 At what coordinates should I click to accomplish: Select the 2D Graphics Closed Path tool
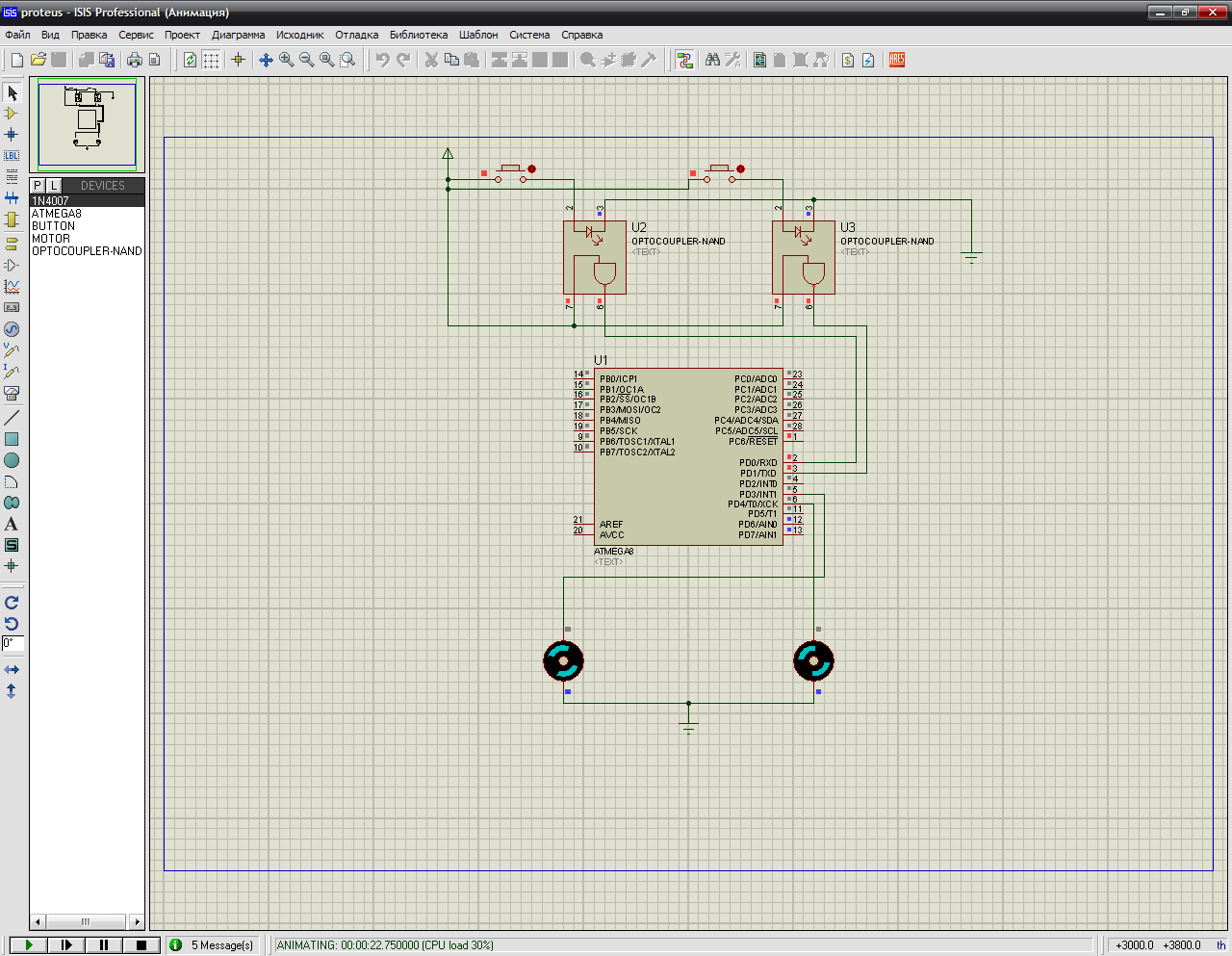pyautogui.click(x=12, y=503)
